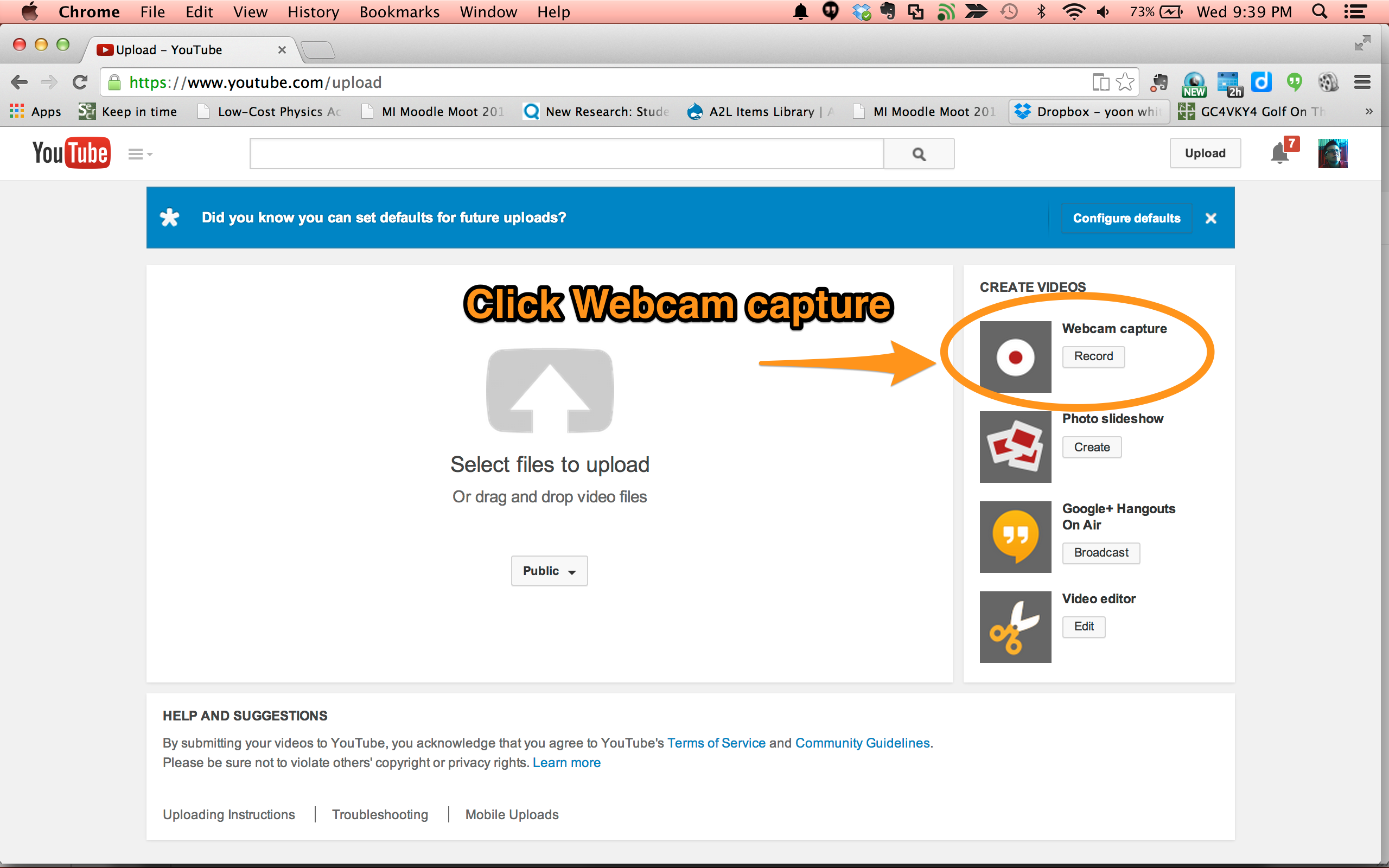Screen dimensions: 1389x868
Task: Click the YouTube search magnifier button
Action: [x=919, y=154]
